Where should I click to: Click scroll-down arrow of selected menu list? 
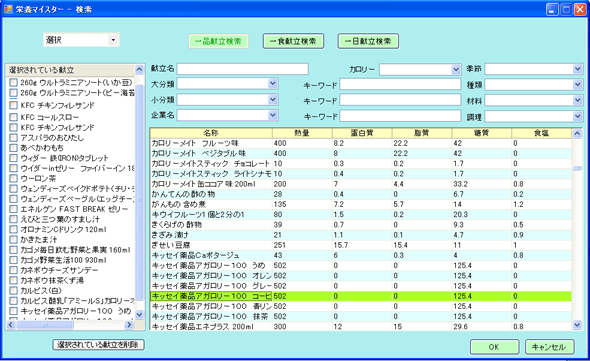139,314
